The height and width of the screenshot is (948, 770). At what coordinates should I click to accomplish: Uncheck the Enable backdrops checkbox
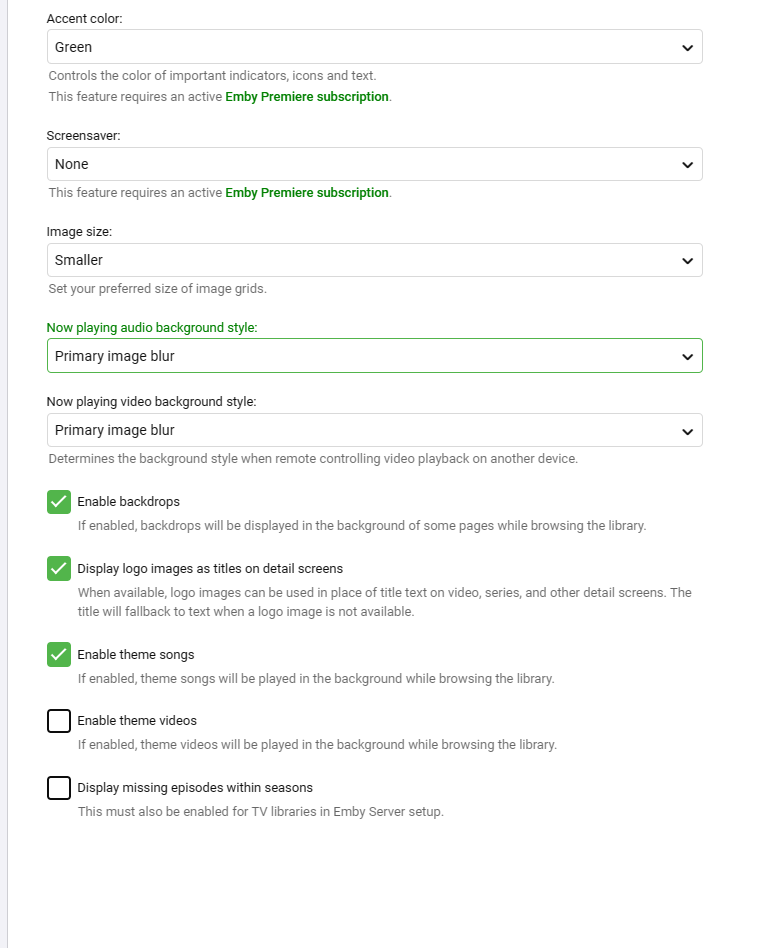pos(59,502)
